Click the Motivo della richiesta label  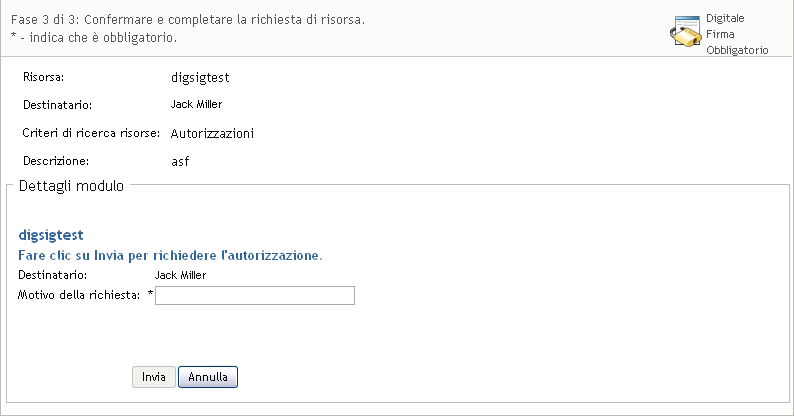(x=79, y=295)
